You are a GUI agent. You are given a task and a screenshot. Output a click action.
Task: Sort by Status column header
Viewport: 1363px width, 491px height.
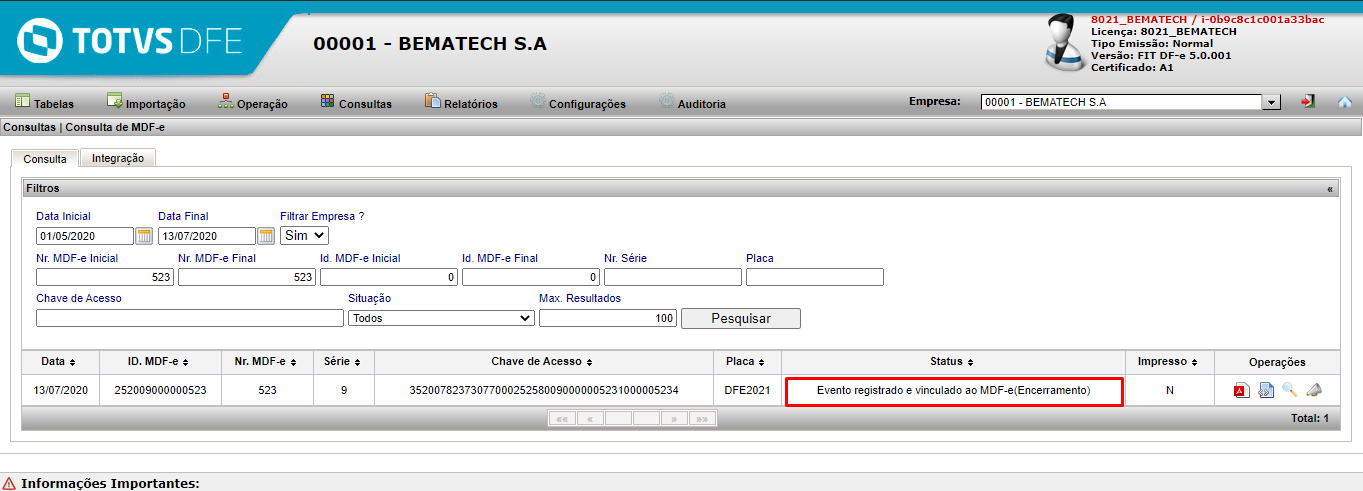(953, 362)
